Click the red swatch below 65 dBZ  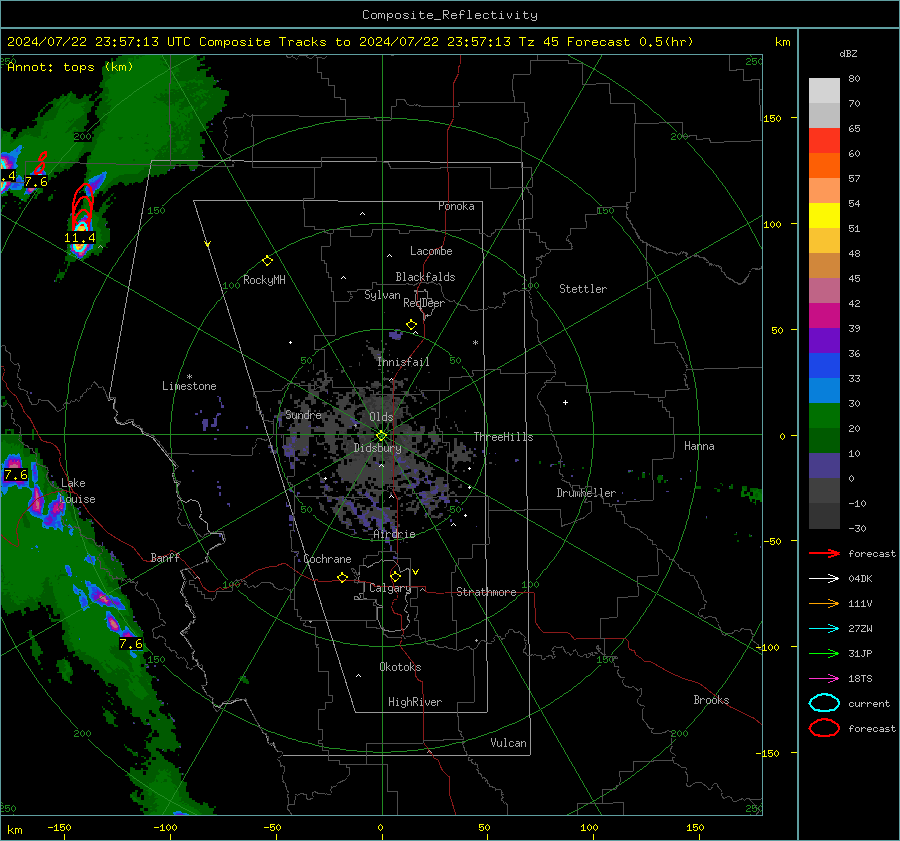pyautogui.click(x=824, y=140)
